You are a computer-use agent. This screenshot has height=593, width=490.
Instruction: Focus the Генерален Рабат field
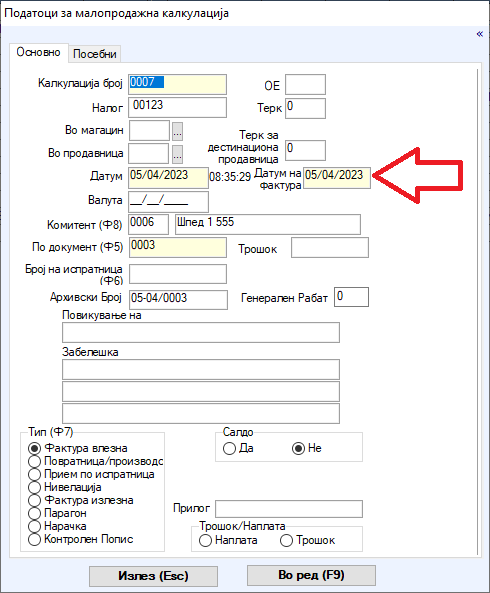point(351,297)
